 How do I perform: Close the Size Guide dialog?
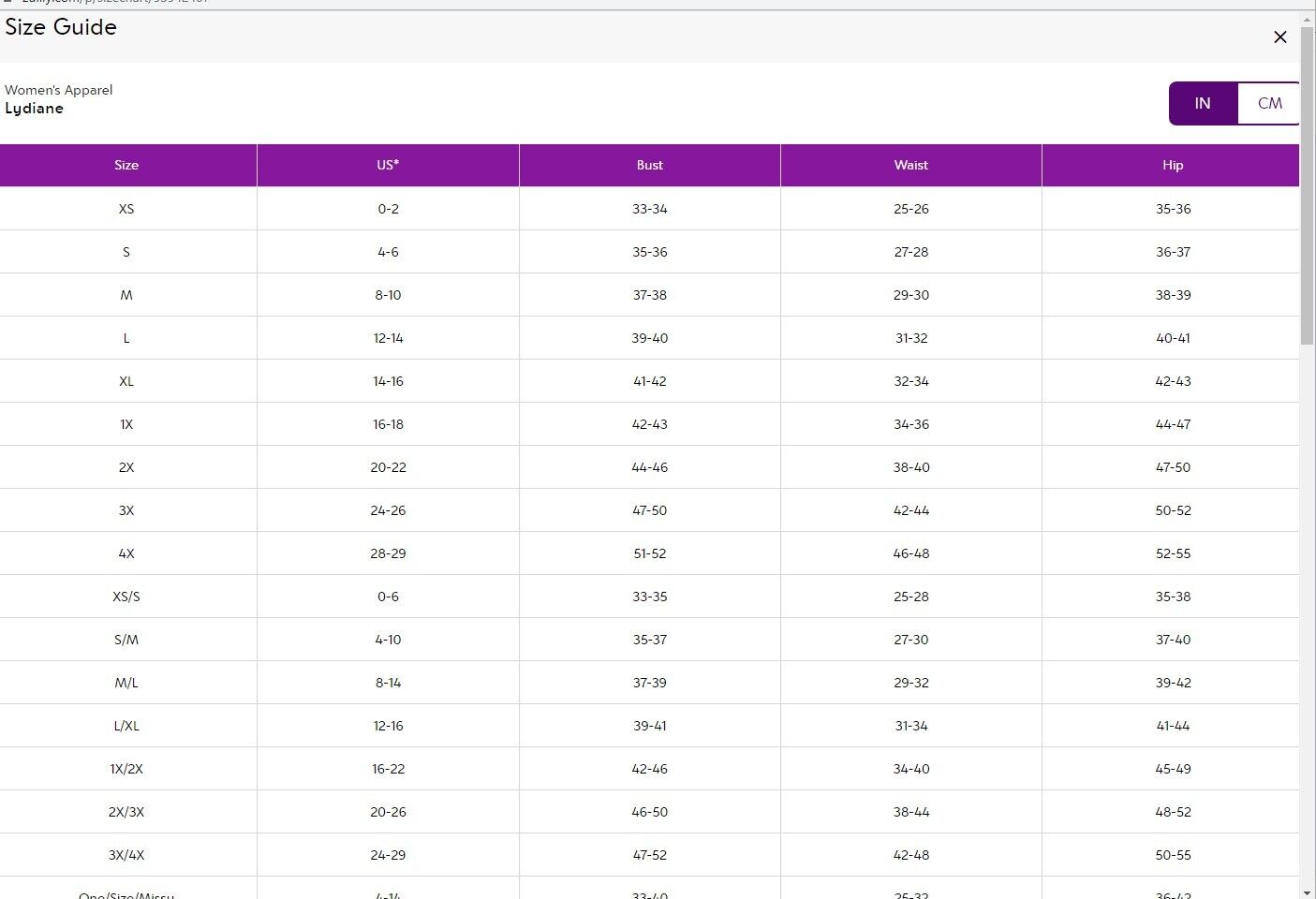click(x=1279, y=37)
